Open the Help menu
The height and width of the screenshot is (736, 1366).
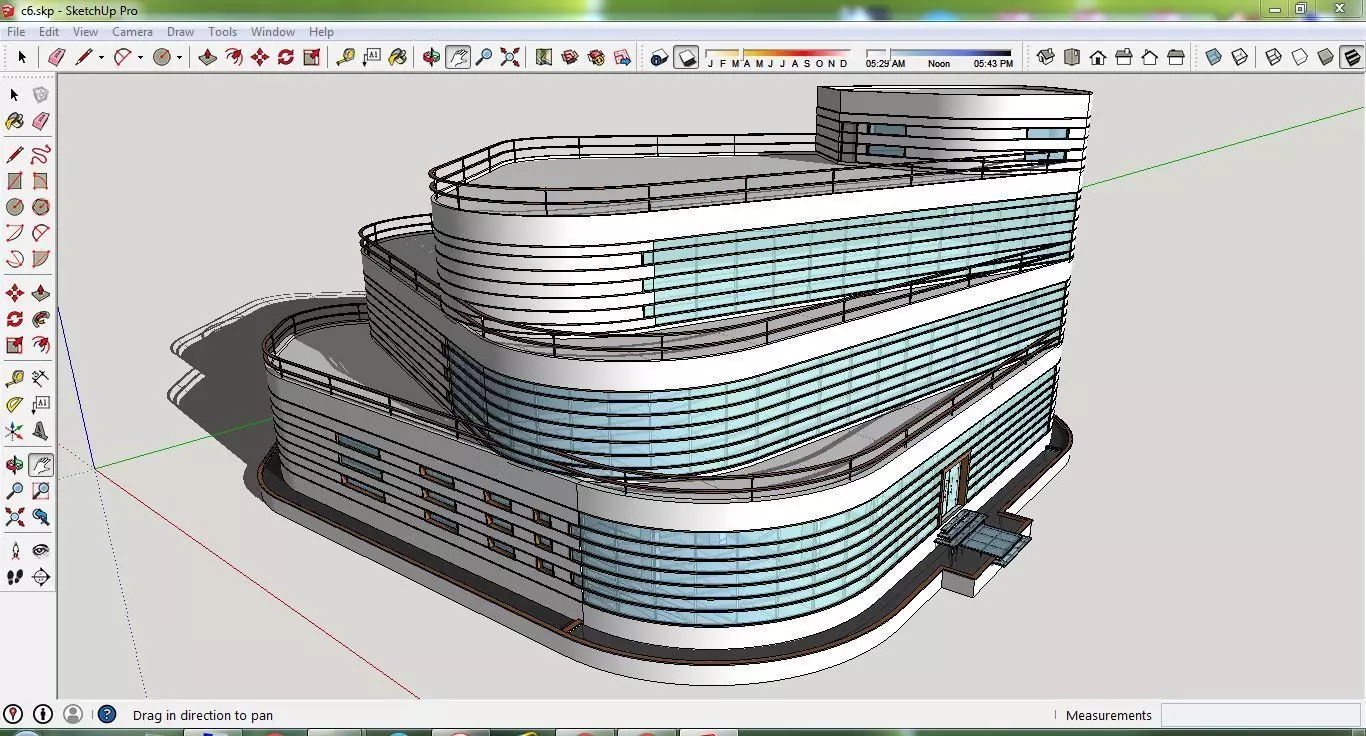pyautogui.click(x=321, y=32)
